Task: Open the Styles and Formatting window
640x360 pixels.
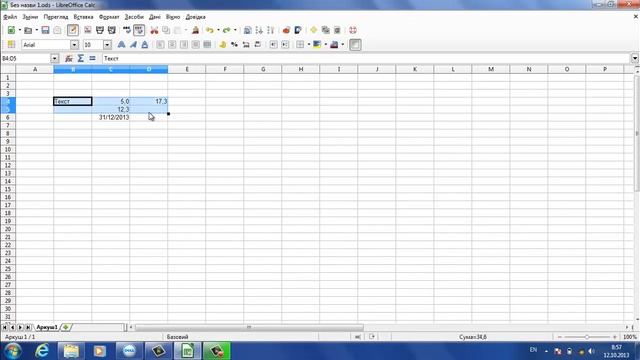Action: pyautogui.click(x=11, y=44)
